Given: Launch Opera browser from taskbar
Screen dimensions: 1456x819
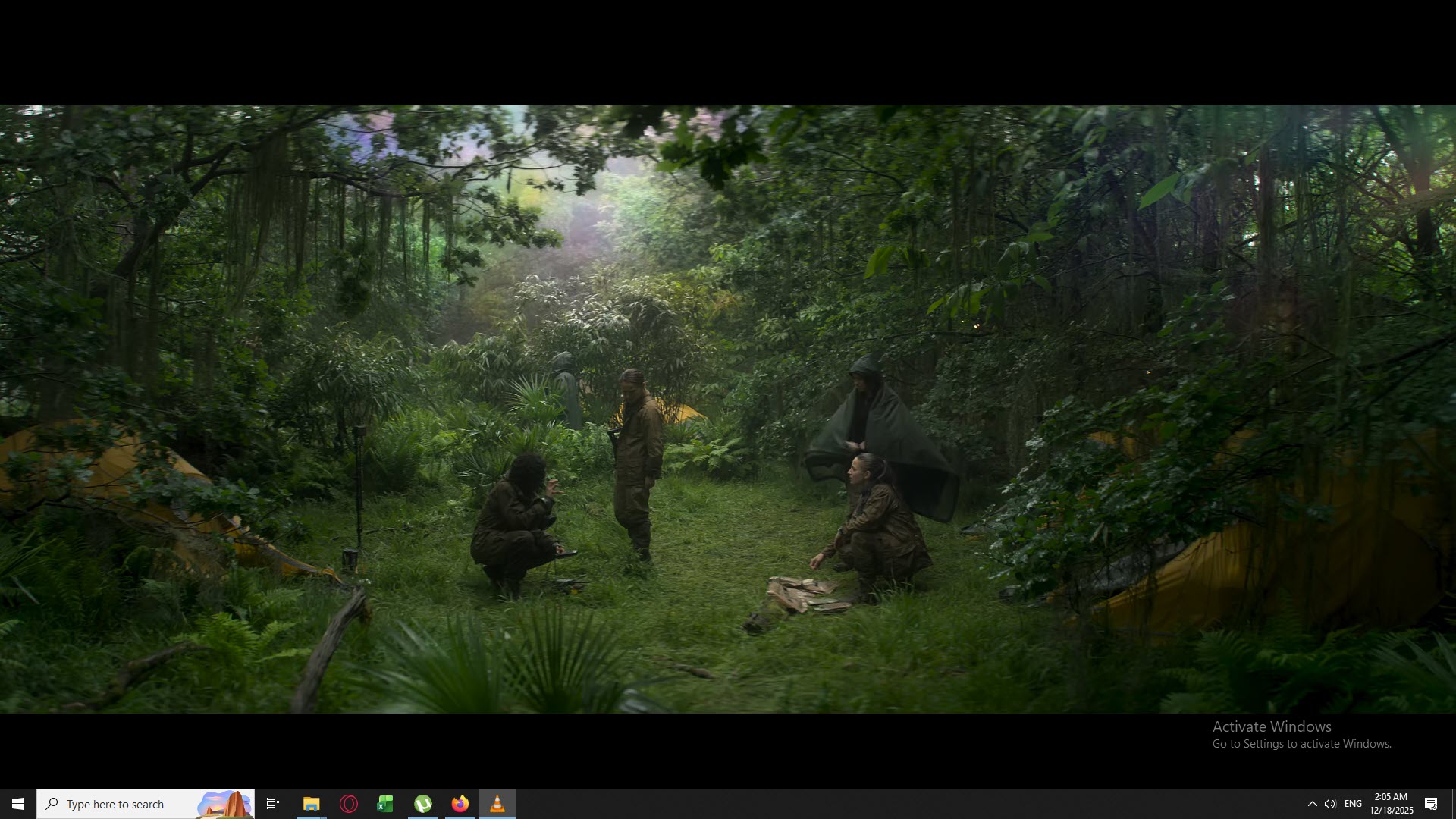Looking at the screenshot, I should (x=349, y=804).
